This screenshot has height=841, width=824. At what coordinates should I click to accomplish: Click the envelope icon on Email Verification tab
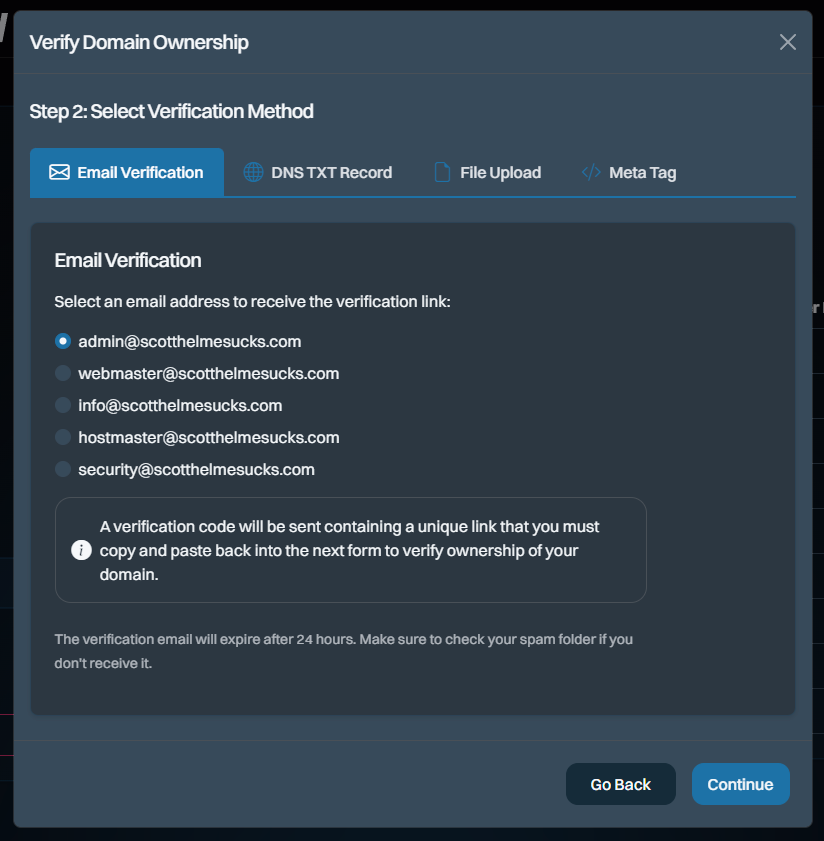click(59, 172)
